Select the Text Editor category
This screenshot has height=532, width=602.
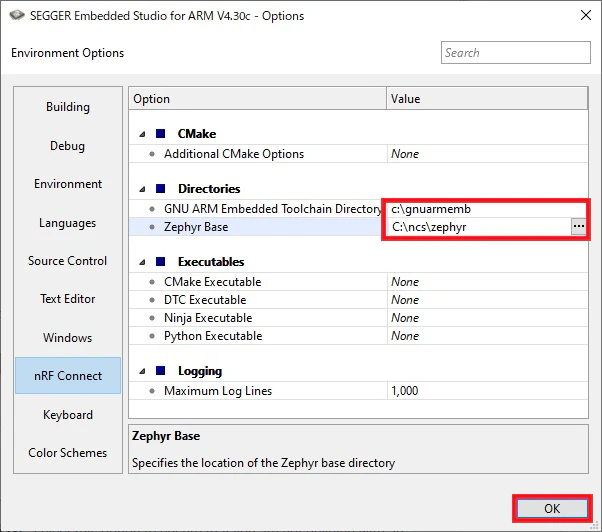68,299
